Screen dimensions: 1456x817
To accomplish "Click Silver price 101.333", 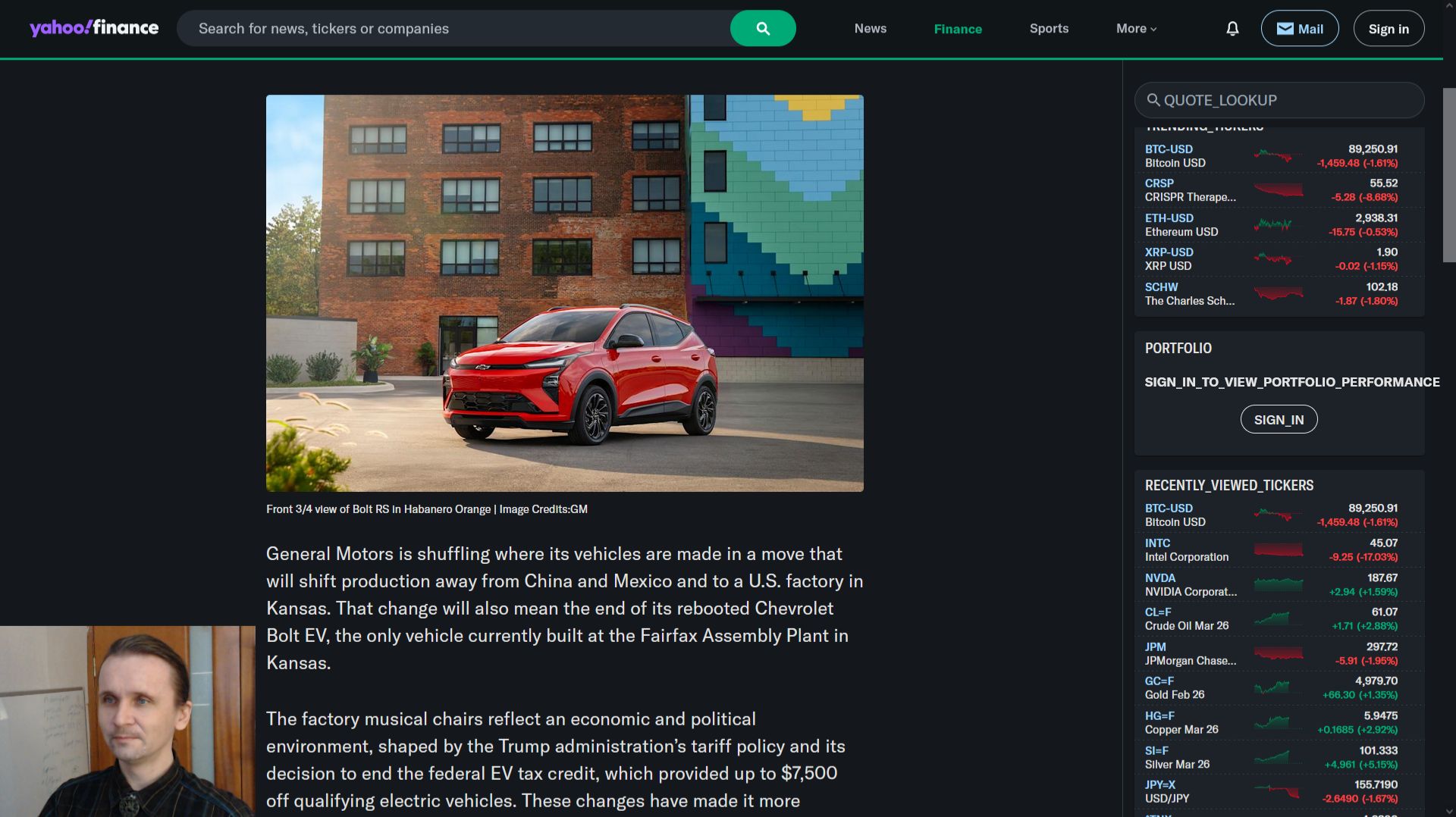I will (1378, 751).
